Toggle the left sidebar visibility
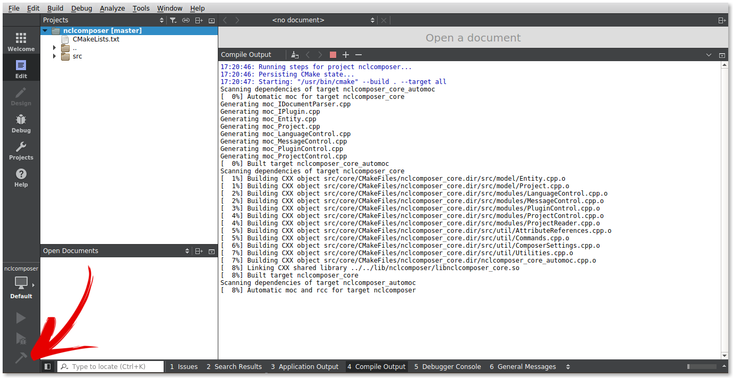Viewport: 733px width, 378px height. [x=47, y=367]
